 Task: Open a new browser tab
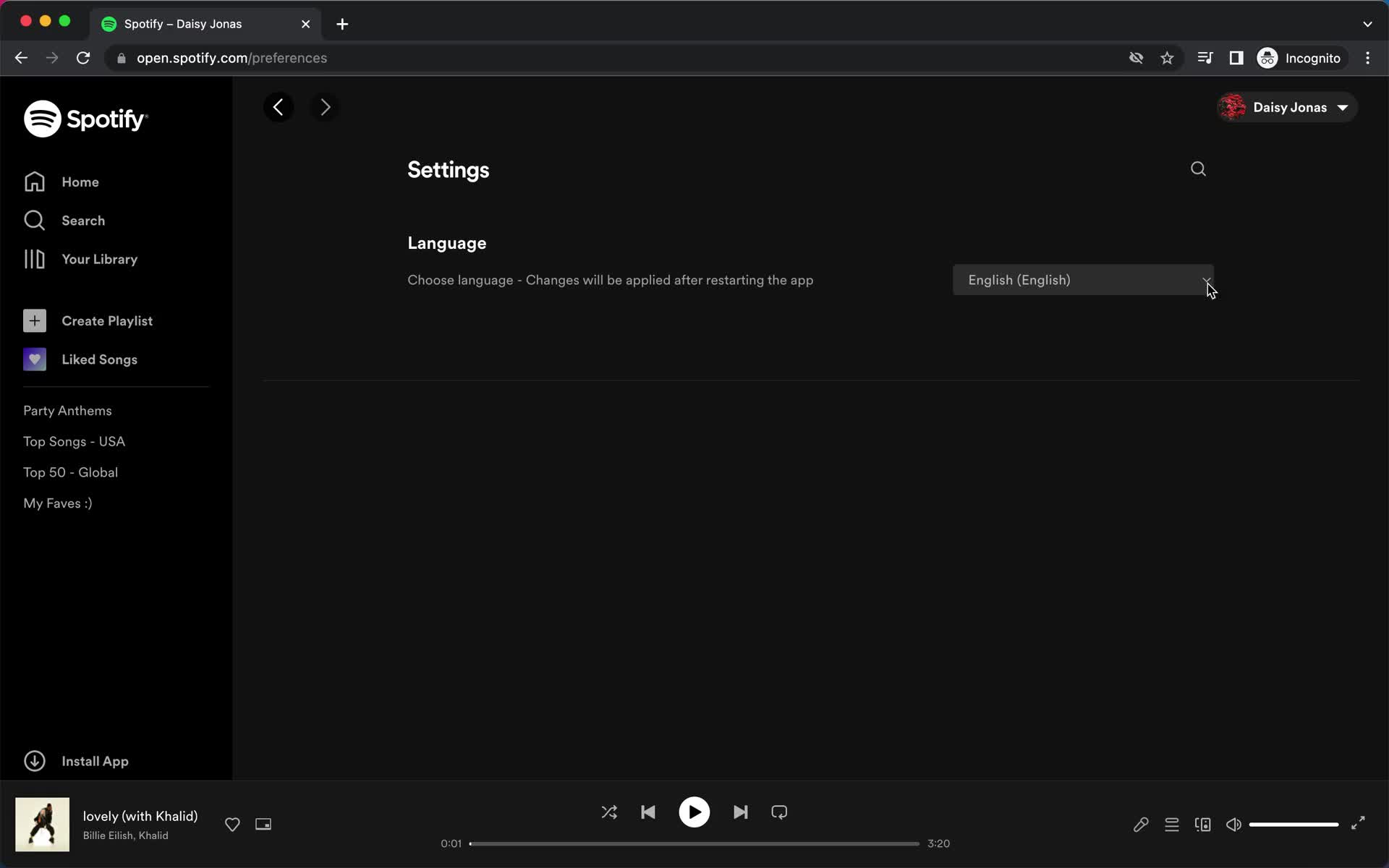point(342,24)
